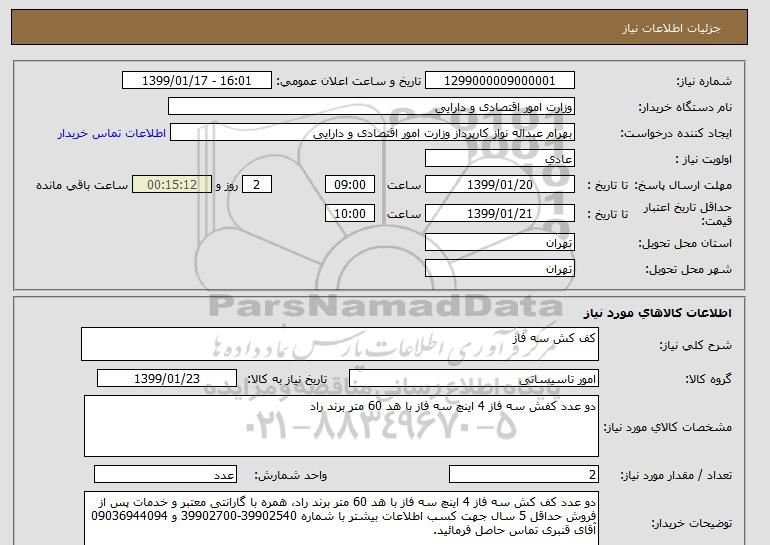Click the response deadline date field 1399/01/20
This screenshot has height=545, width=770.
[499, 185]
